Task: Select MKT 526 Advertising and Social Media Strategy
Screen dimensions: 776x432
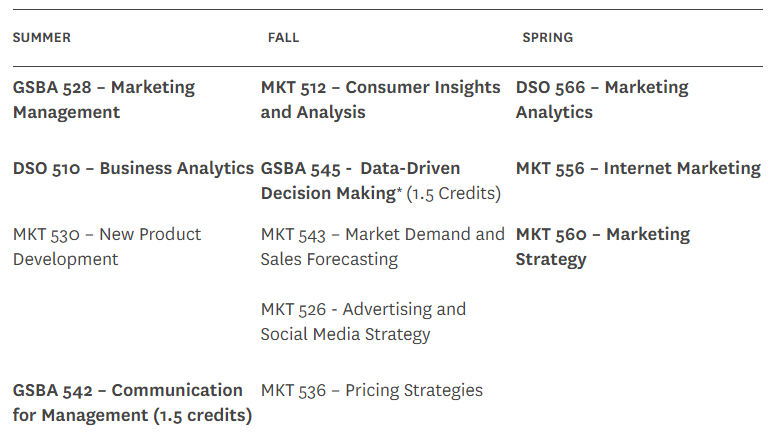Action: coord(363,322)
